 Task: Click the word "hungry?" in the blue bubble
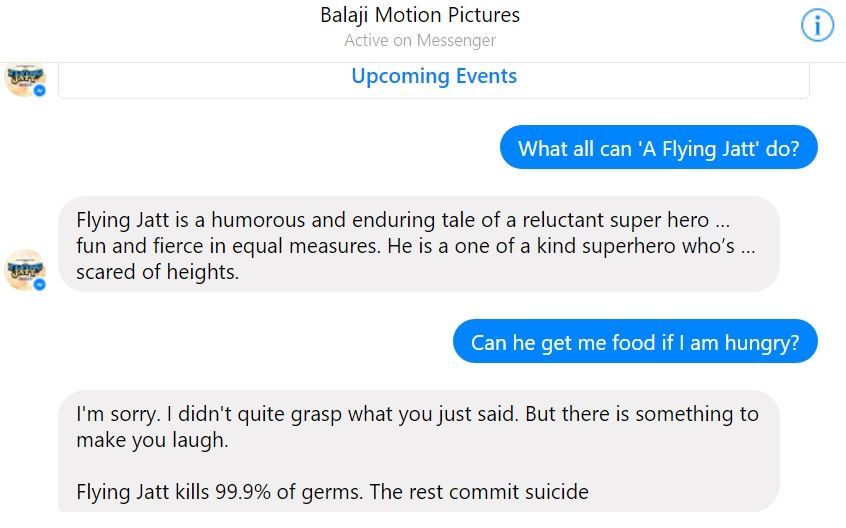point(762,343)
